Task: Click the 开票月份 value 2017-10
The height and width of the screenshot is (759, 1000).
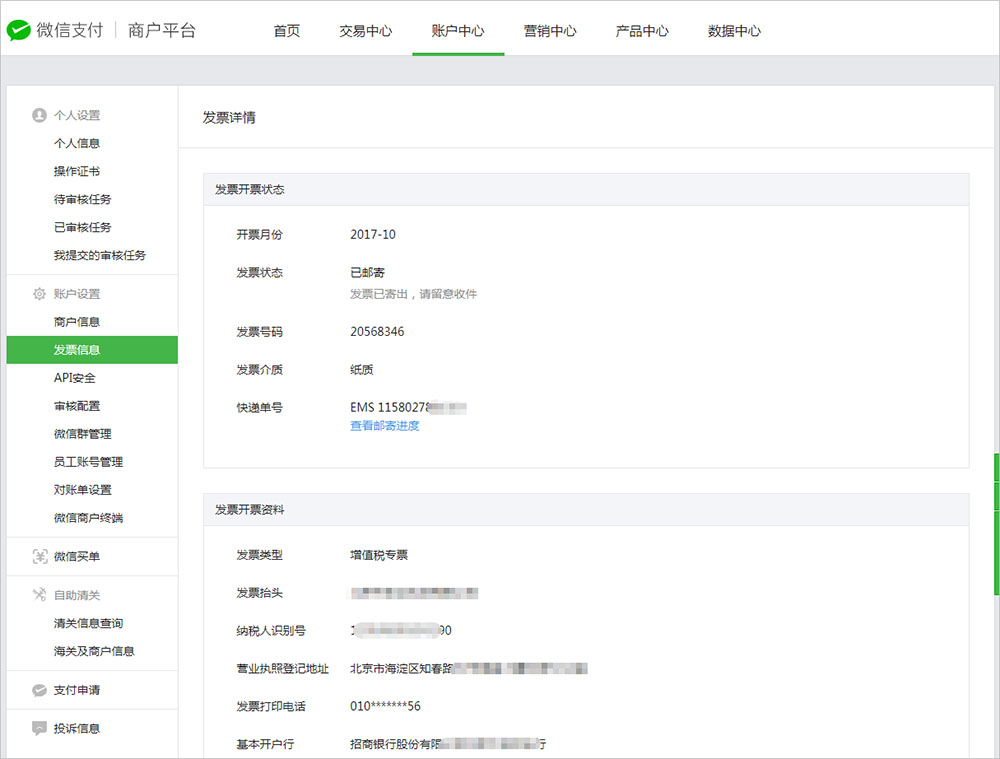Action: pyautogui.click(x=373, y=235)
